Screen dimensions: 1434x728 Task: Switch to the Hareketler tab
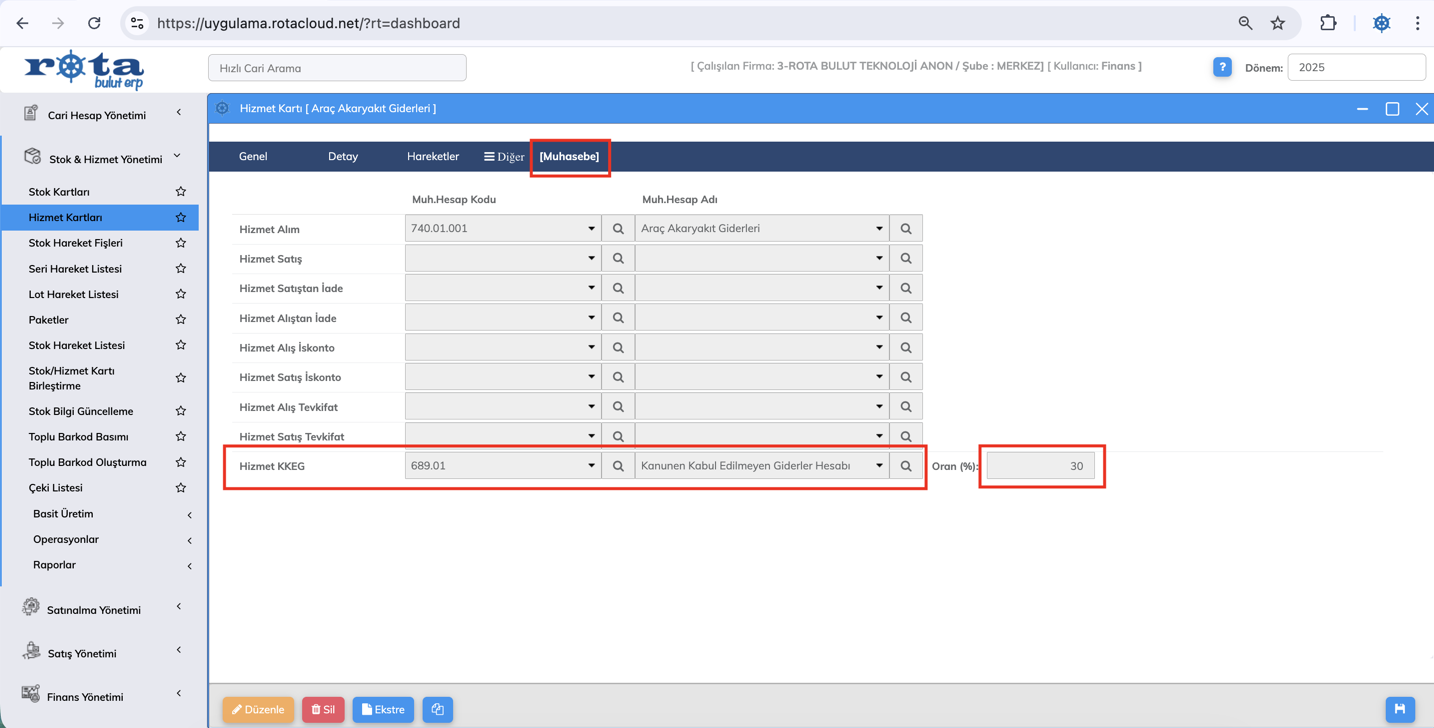pos(432,157)
